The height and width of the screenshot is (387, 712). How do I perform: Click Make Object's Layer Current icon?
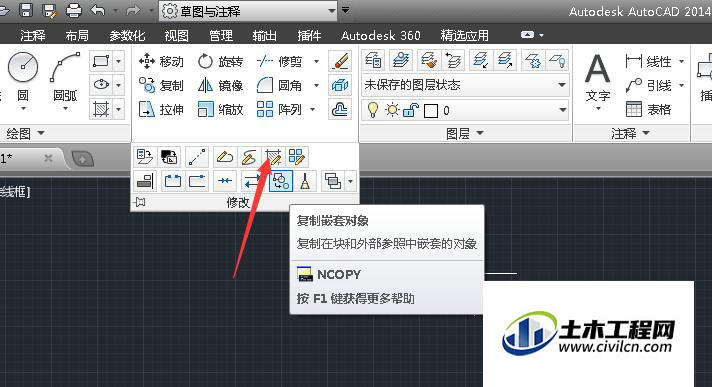[x=401, y=60]
